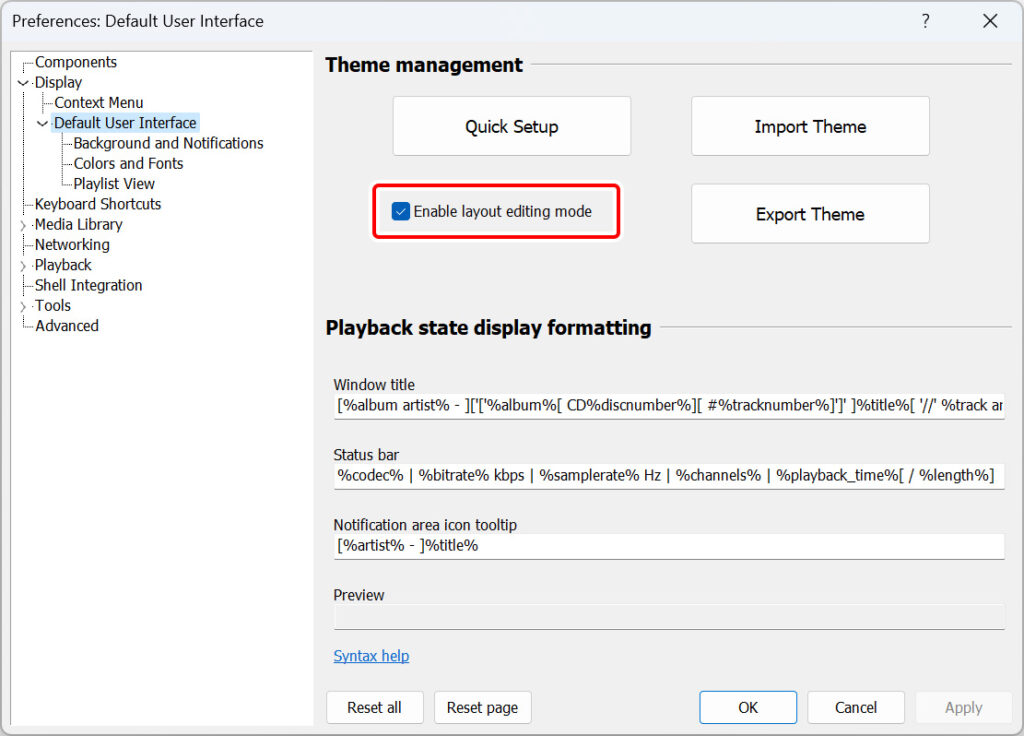Collapse the Default User Interface node
This screenshot has height=736, width=1024.
(x=42, y=123)
